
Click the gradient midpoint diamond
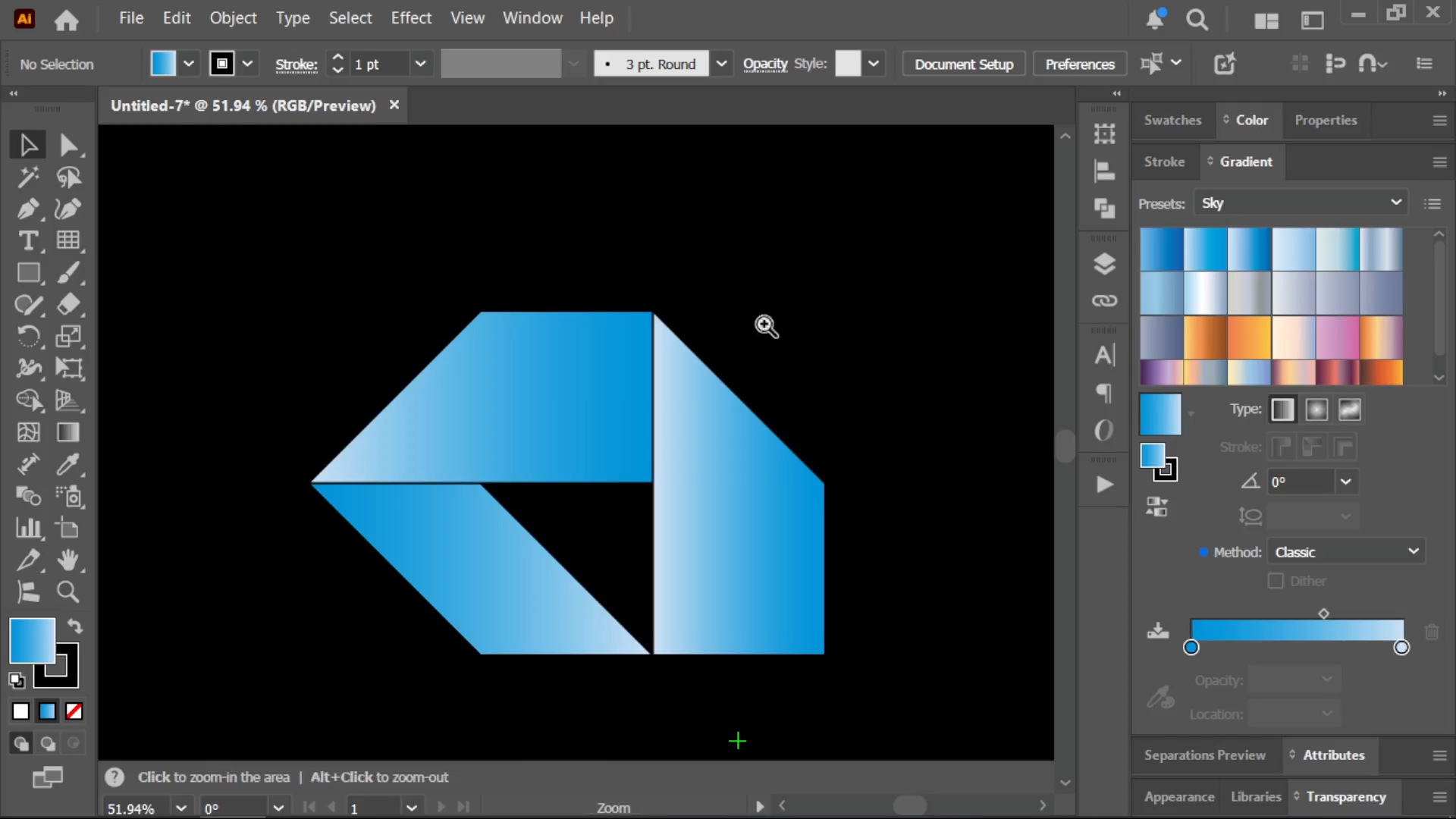tap(1323, 613)
